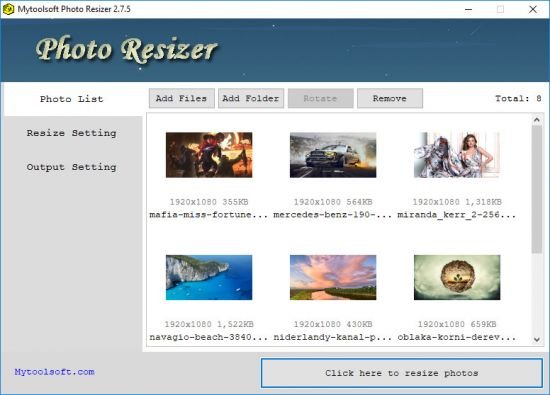
Task: Click the filename text mercedes-benz-190-...
Action: (x=333, y=215)
